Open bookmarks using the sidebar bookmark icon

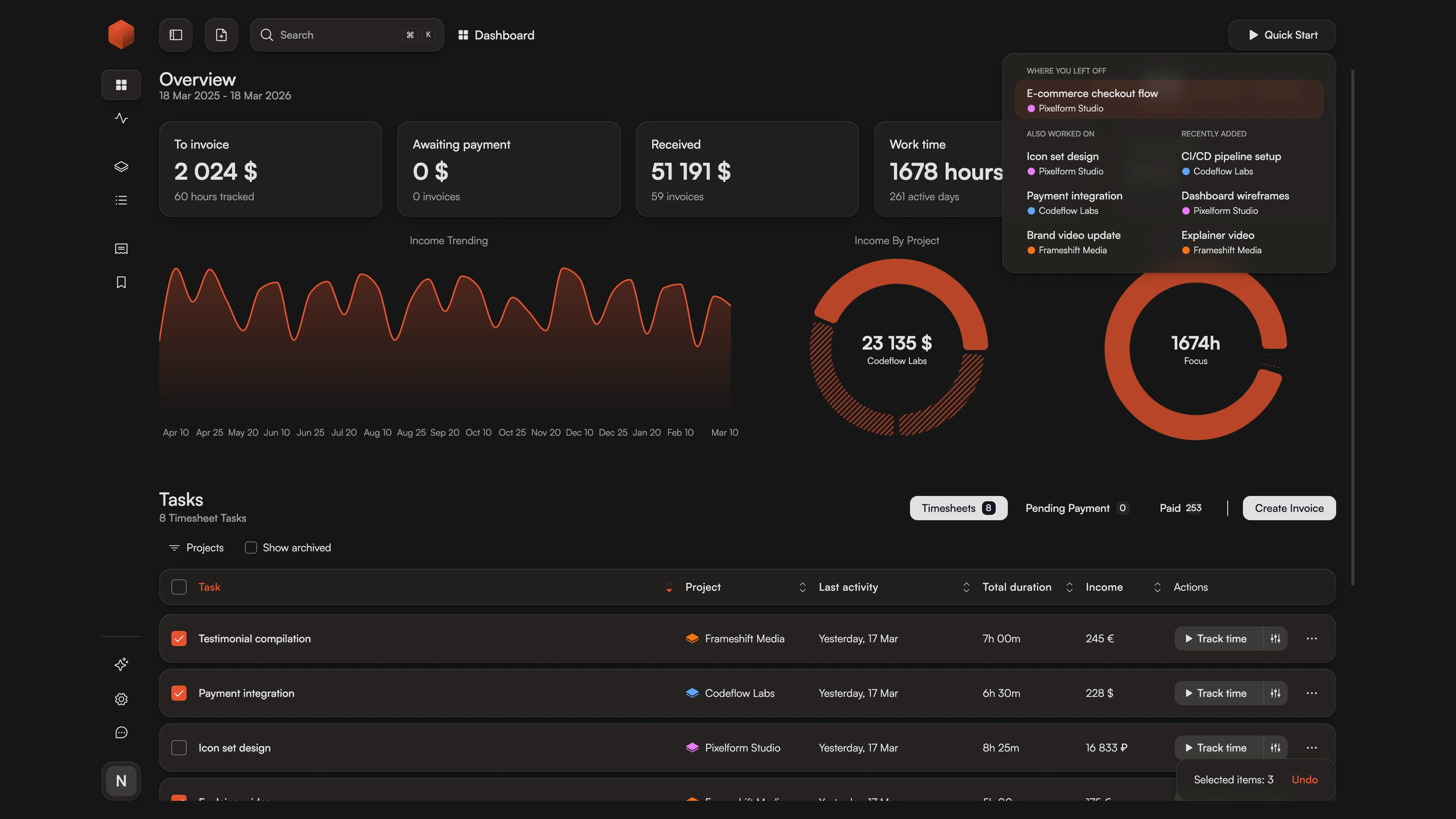(x=121, y=282)
